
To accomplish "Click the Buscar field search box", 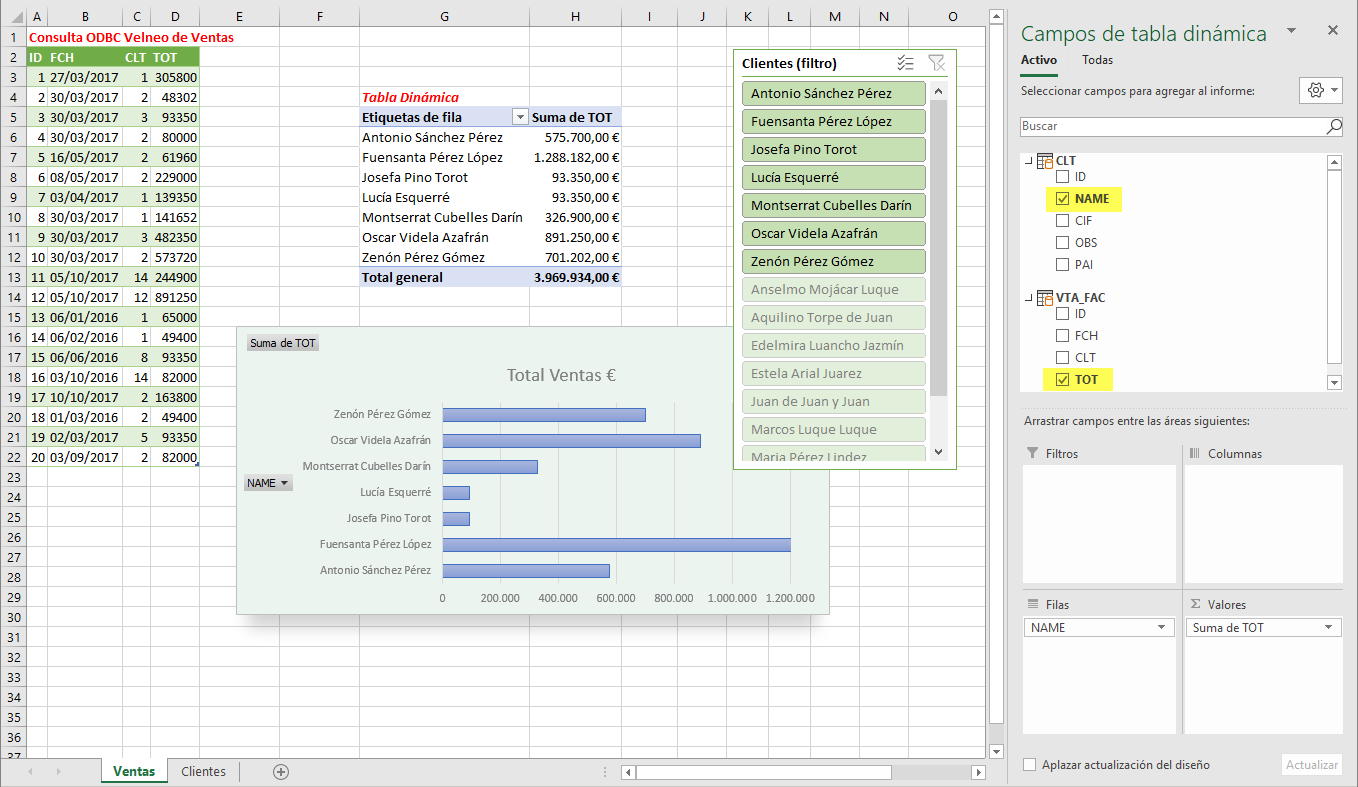I will point(1170,127).
